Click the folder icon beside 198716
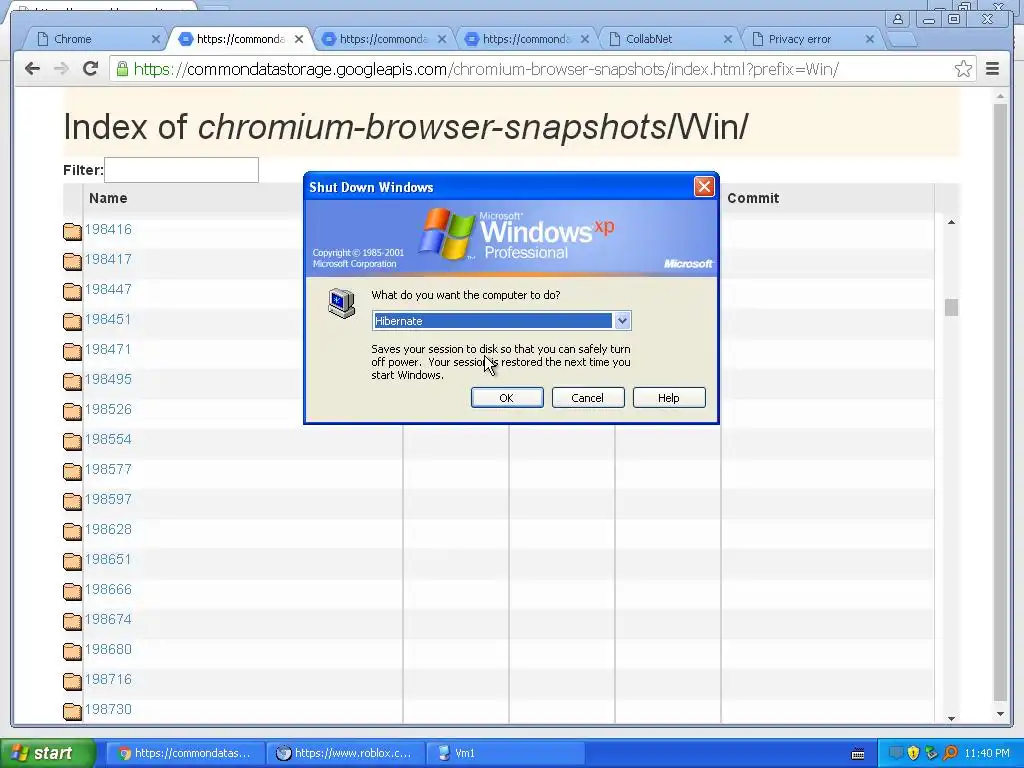Image resolution: width=1024 pixels, height=768 pixels. (x=72, y=682)
